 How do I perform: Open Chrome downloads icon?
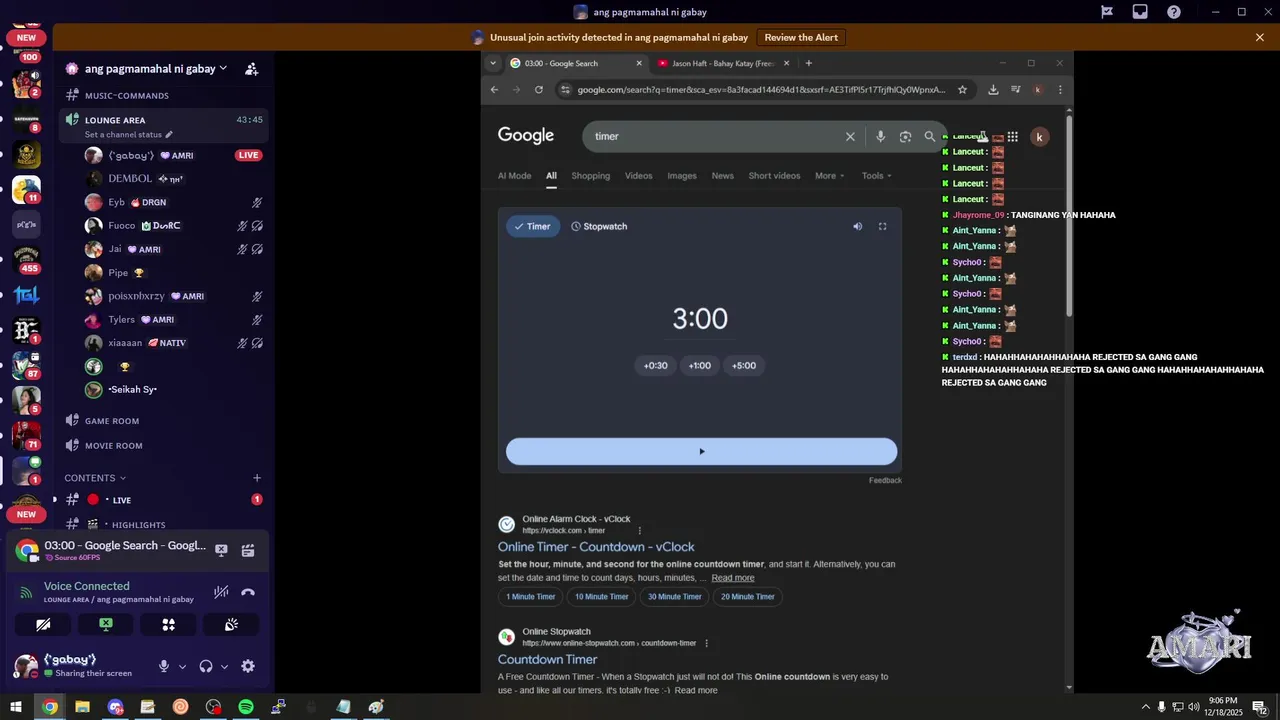tap(993, 89)
